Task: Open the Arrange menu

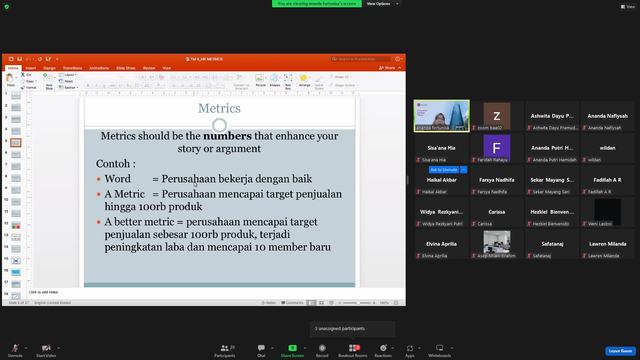Action: (304, 80)
